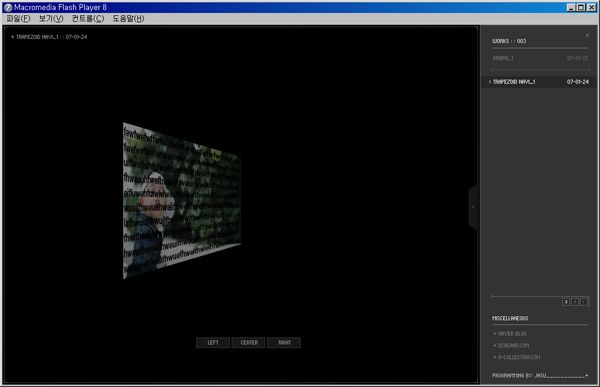Viewport: 600px width, 387px height.
Task: Click the PROGRAMMING BY JASU credit text
Action: (519, 376)
